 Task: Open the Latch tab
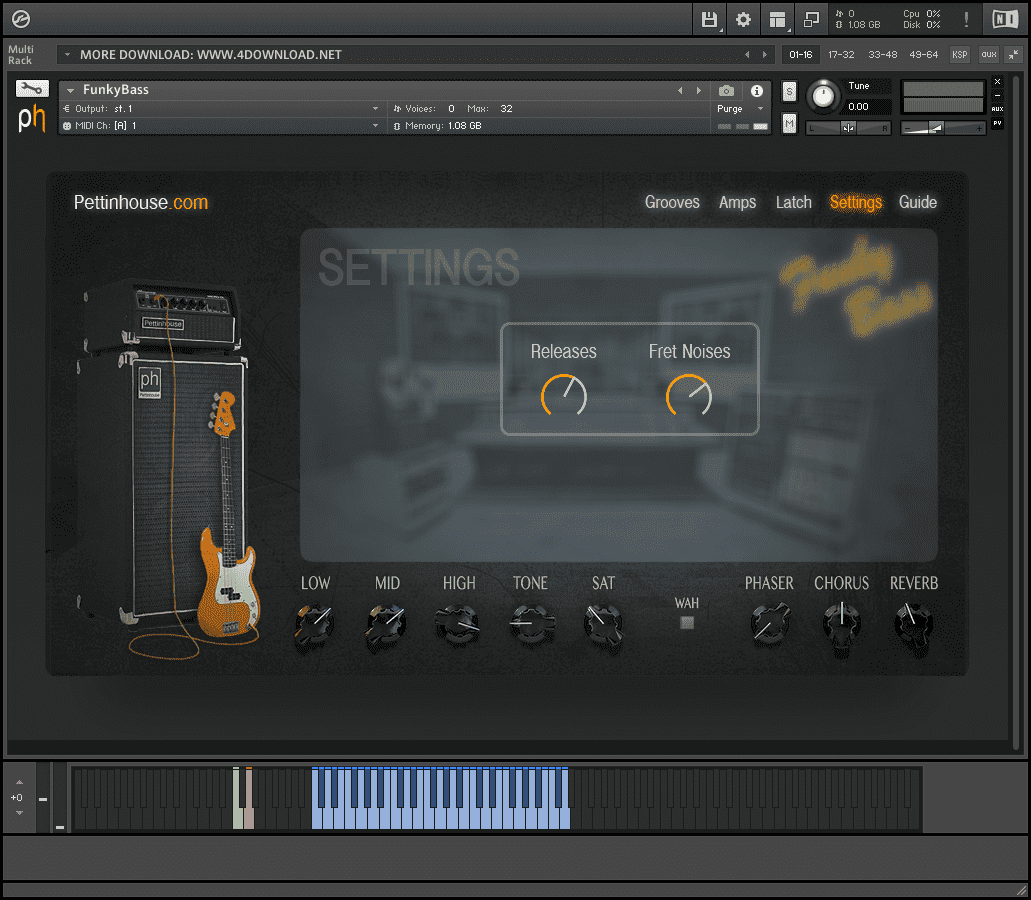[794, 202]
